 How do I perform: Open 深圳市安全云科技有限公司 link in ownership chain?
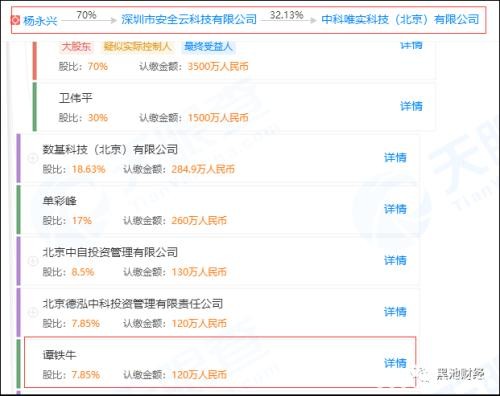[189, 19]
